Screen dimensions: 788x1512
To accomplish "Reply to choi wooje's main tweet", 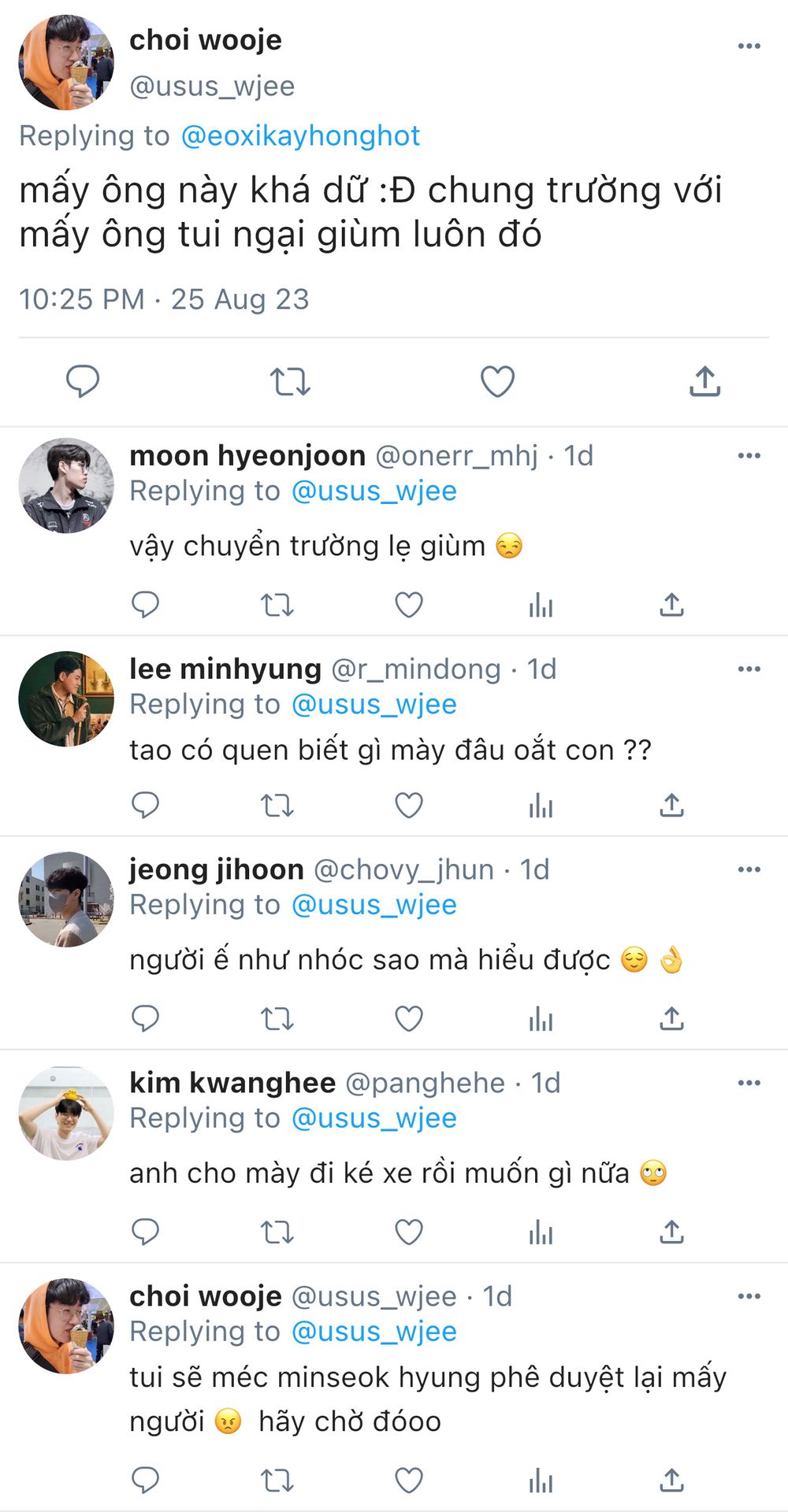I will point(83,381).
